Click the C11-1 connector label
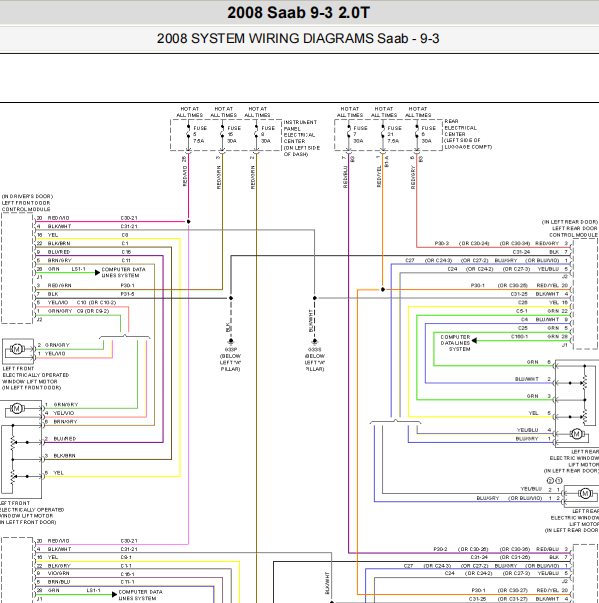Image resolution: width=599 pixels, height=603 pixels. [x=128, y=583]
